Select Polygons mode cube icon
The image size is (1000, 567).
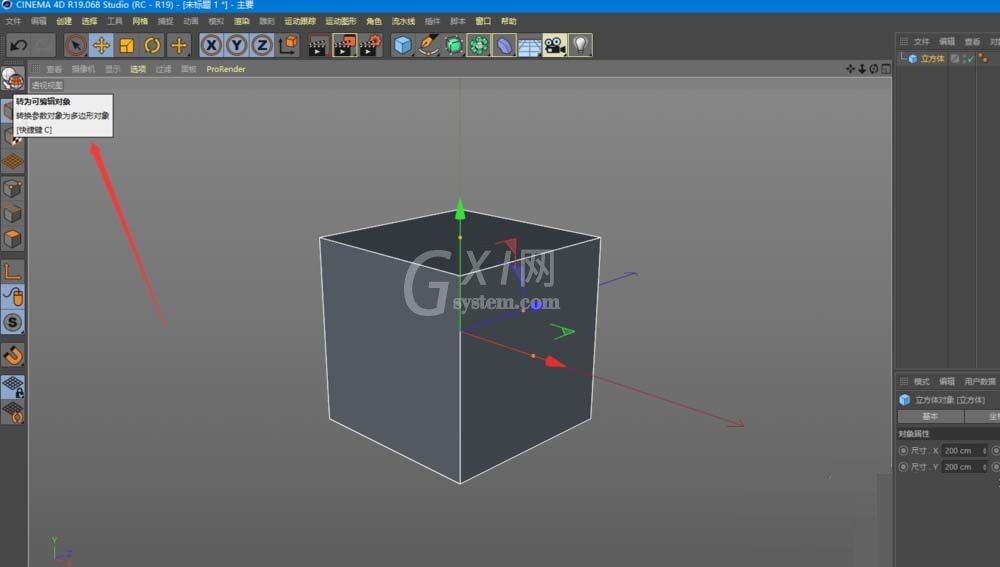(13, 239)
